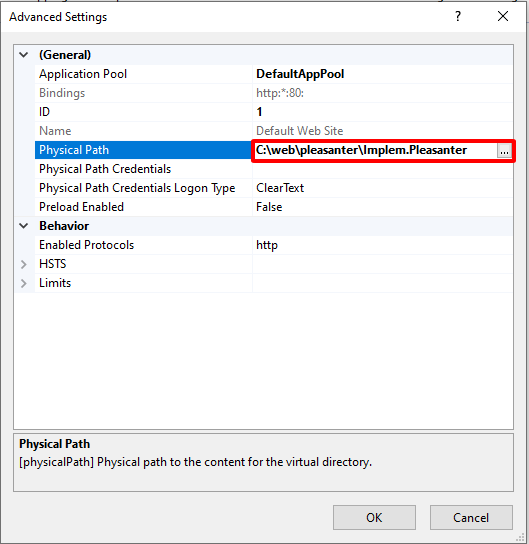Click the http:*:80: bindings value
529x544 pixels.
(280, 93)
